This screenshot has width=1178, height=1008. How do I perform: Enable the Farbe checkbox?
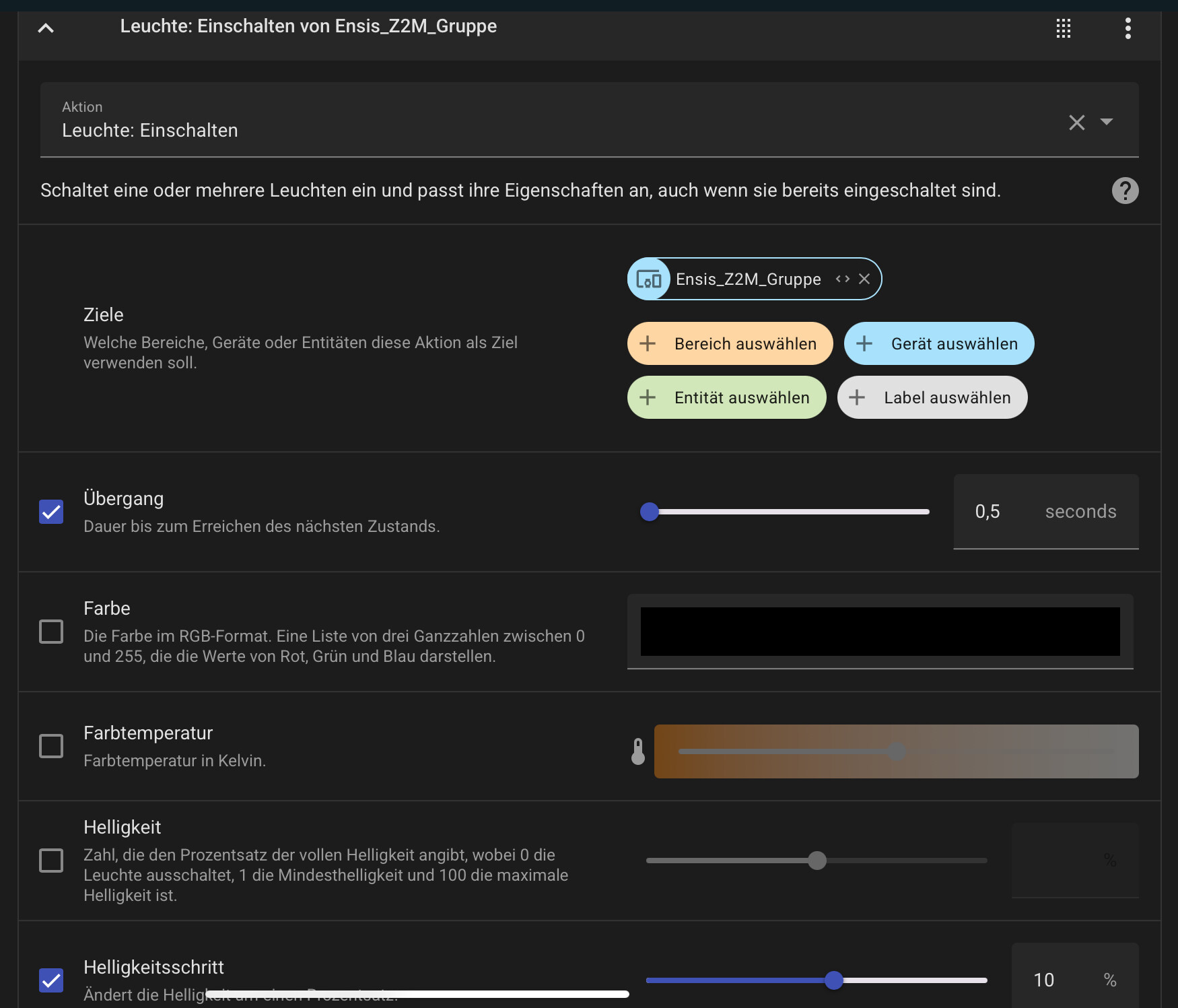[x=51, y=632]
